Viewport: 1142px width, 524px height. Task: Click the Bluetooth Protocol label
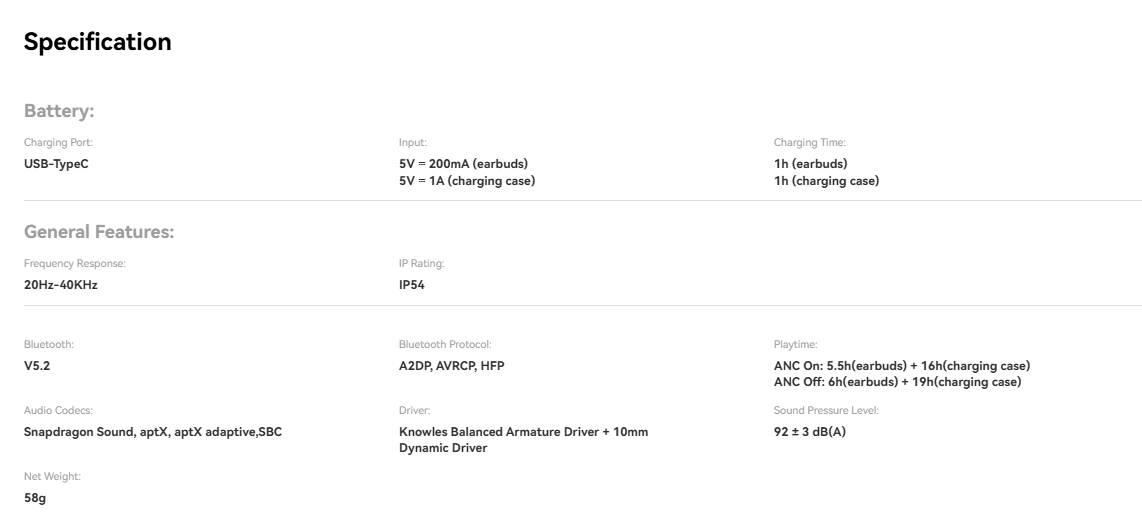point(445,344)
